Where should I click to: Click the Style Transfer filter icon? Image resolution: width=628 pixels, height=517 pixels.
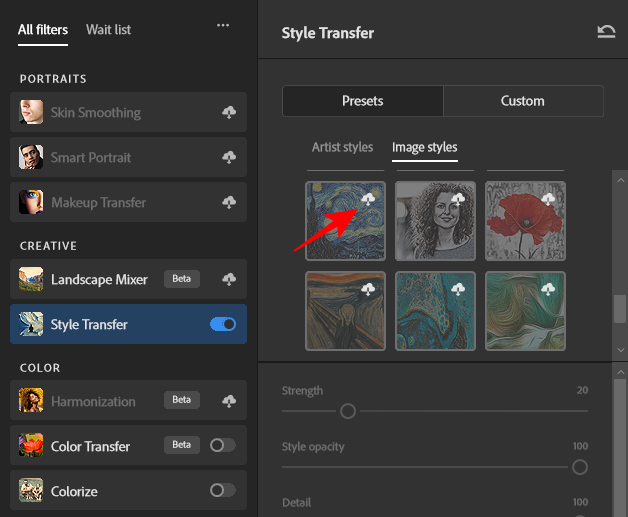(31, 324)
